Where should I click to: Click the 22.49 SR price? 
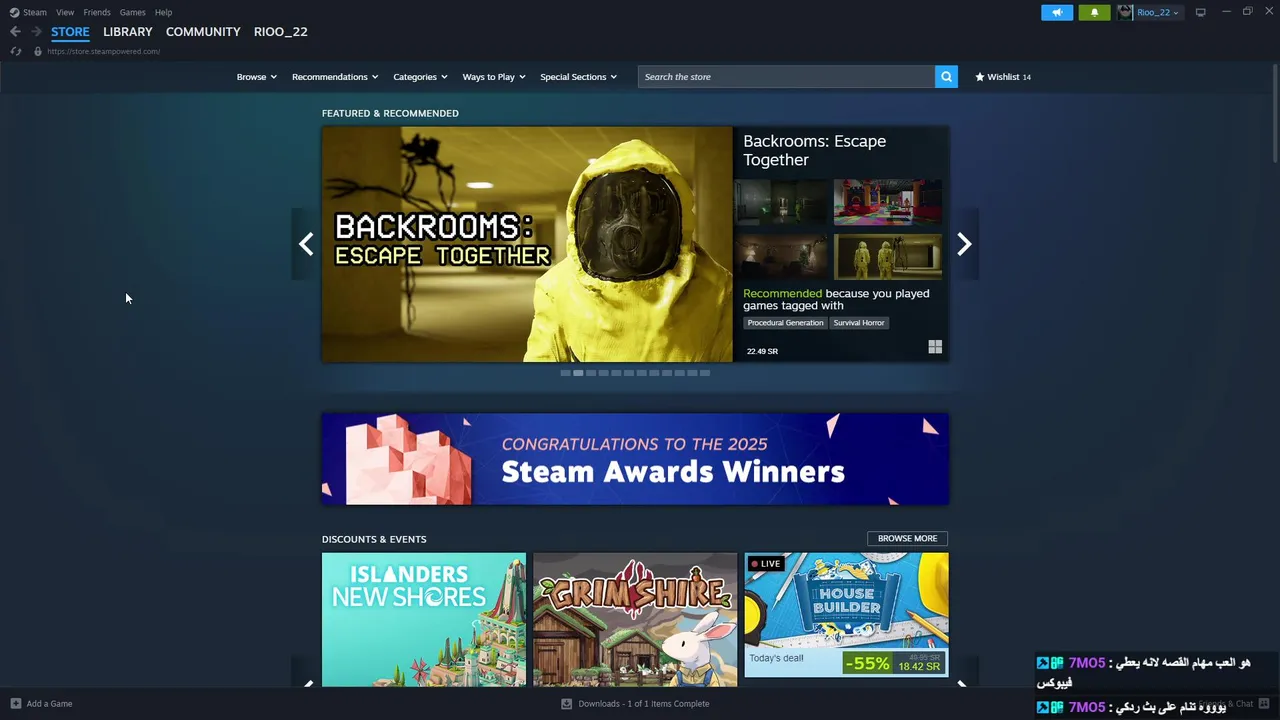click(x=762, y=351)
